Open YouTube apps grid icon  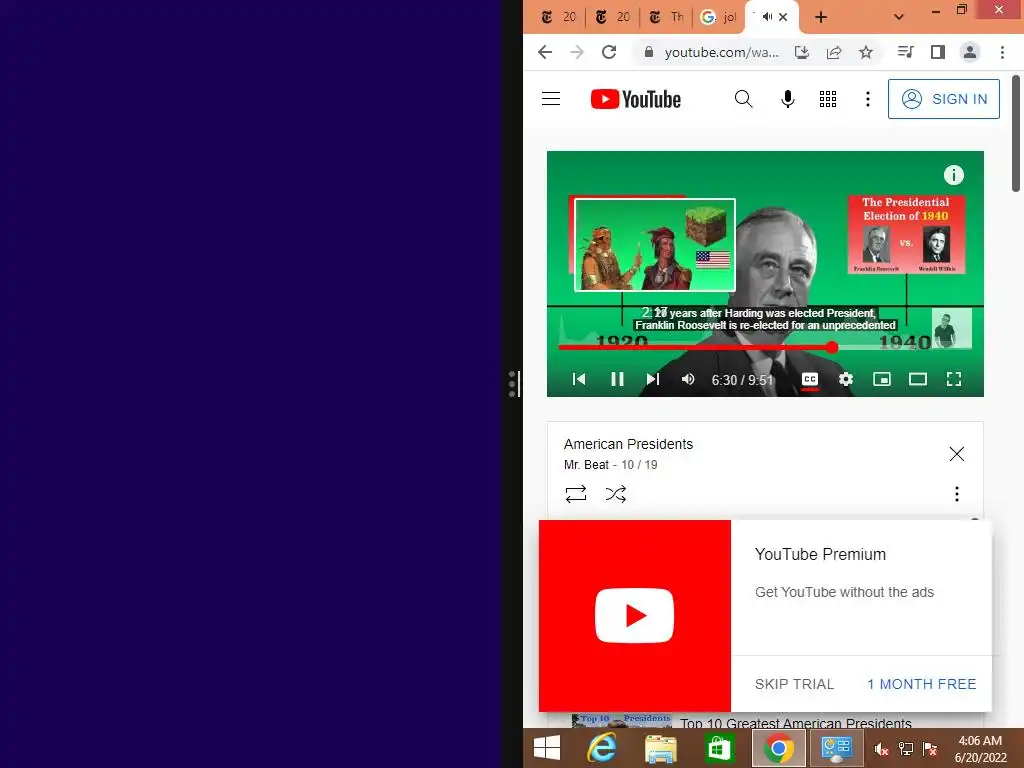[x=827, y=99]
